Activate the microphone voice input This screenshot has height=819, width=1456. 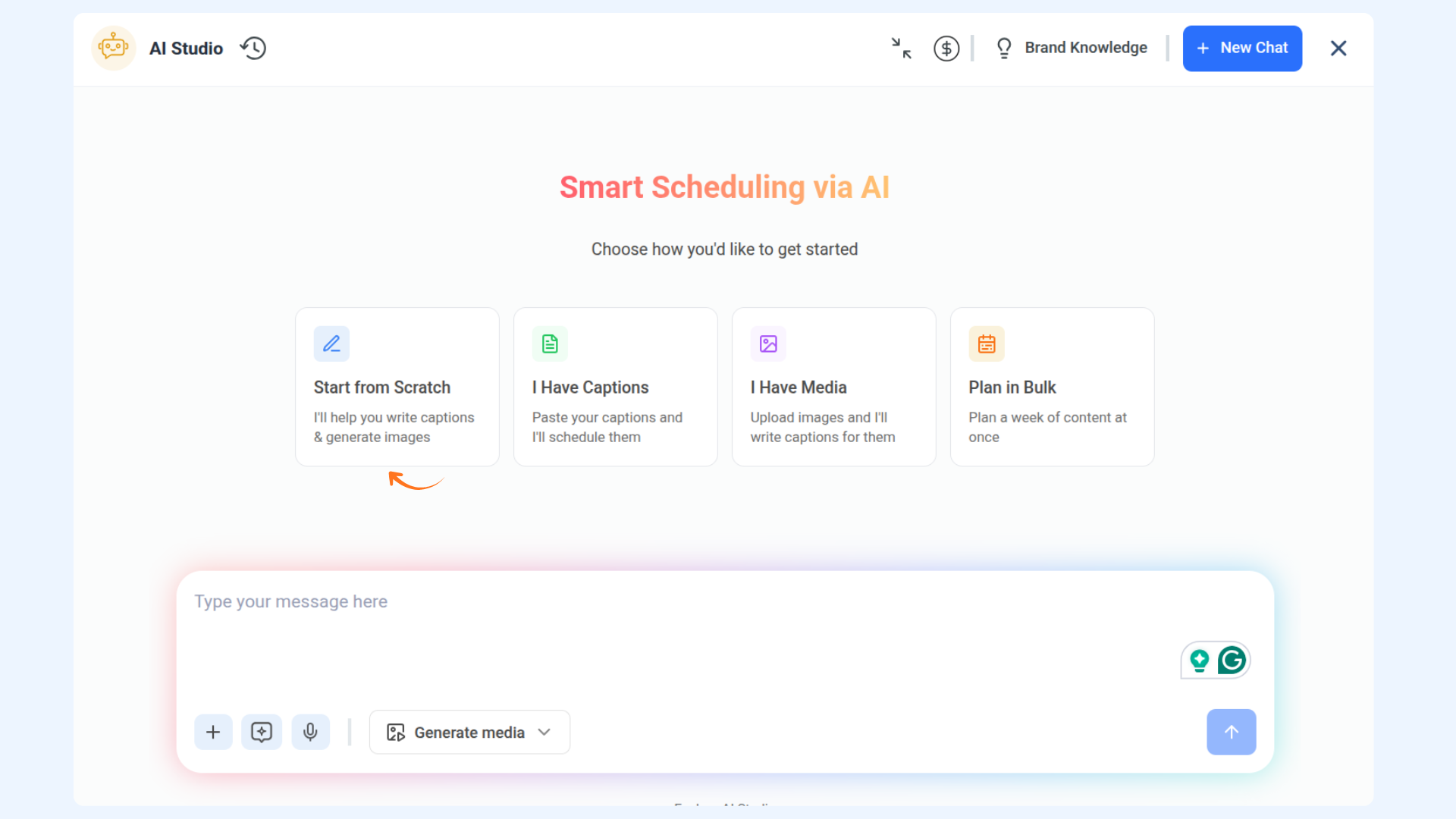[x=310, y=732]
